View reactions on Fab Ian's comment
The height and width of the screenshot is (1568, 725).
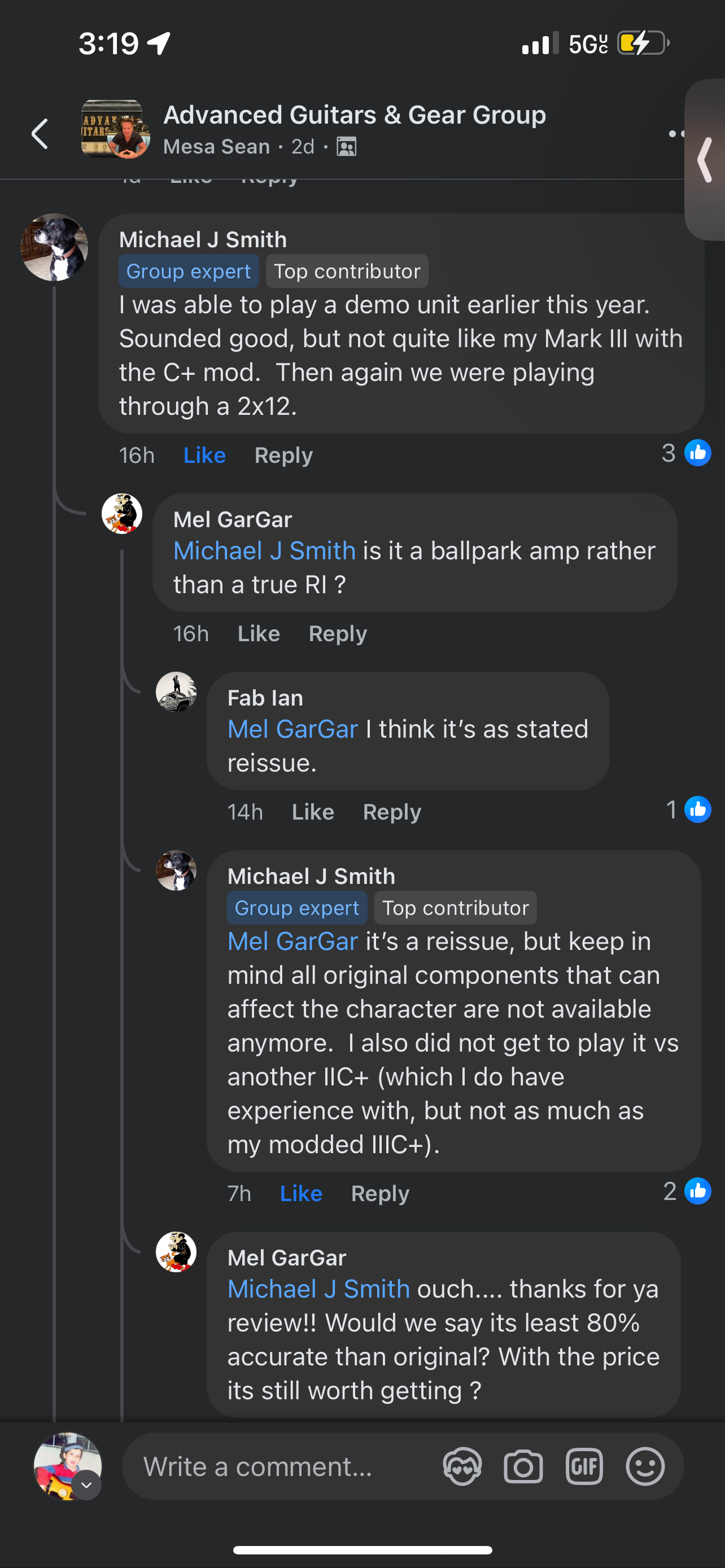[697, 809]
